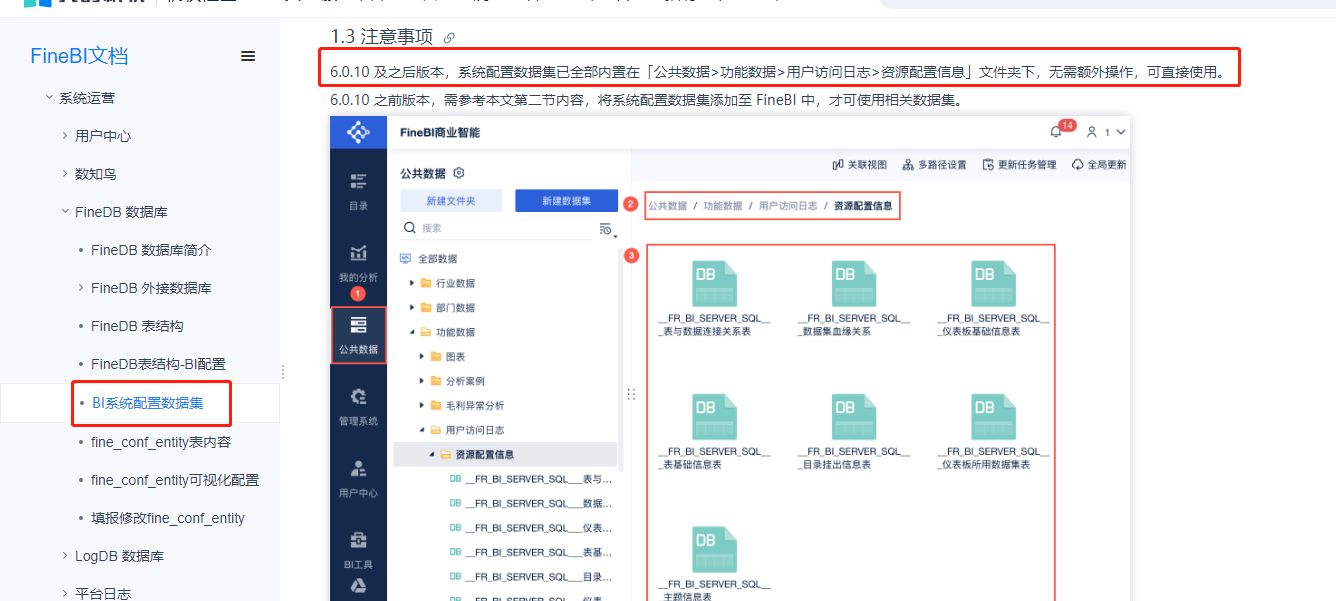Expand the 数知鸟 section
Image resolution: width=1336 pixels, height=601 pixels.
click(65, 174)
